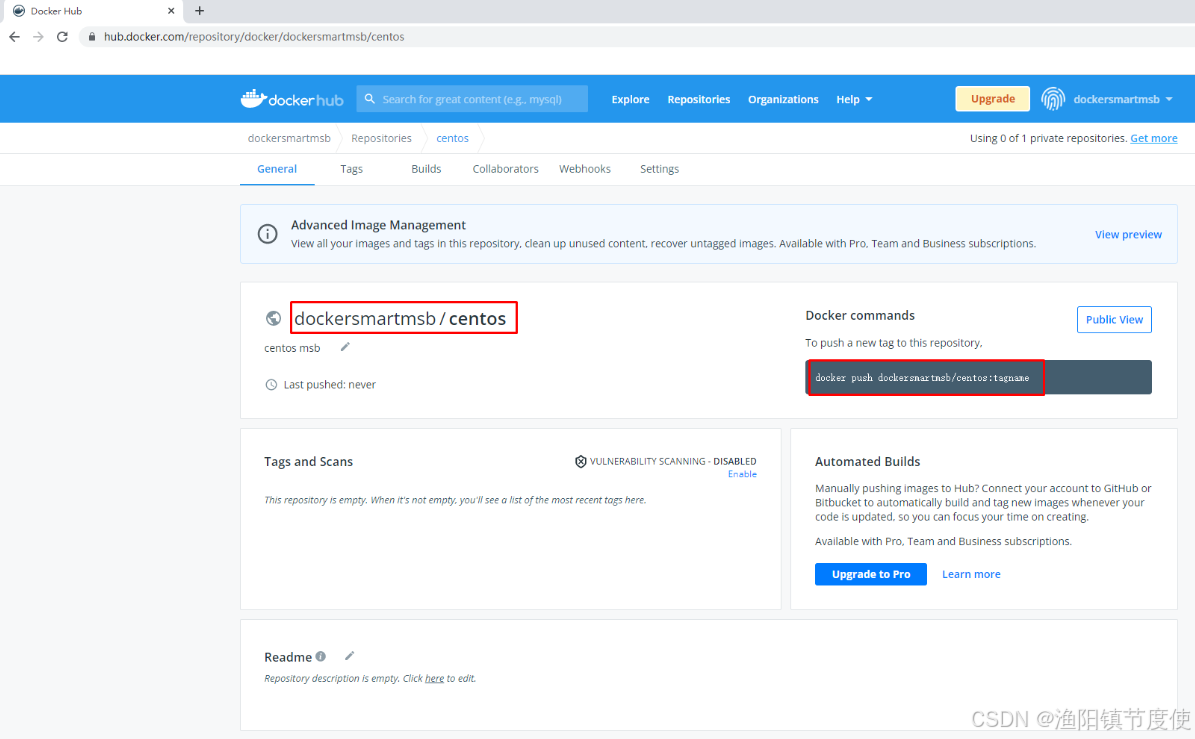Open a new browser tab with plus
Screen dimensions: 1195x739
tap(200, 11)
